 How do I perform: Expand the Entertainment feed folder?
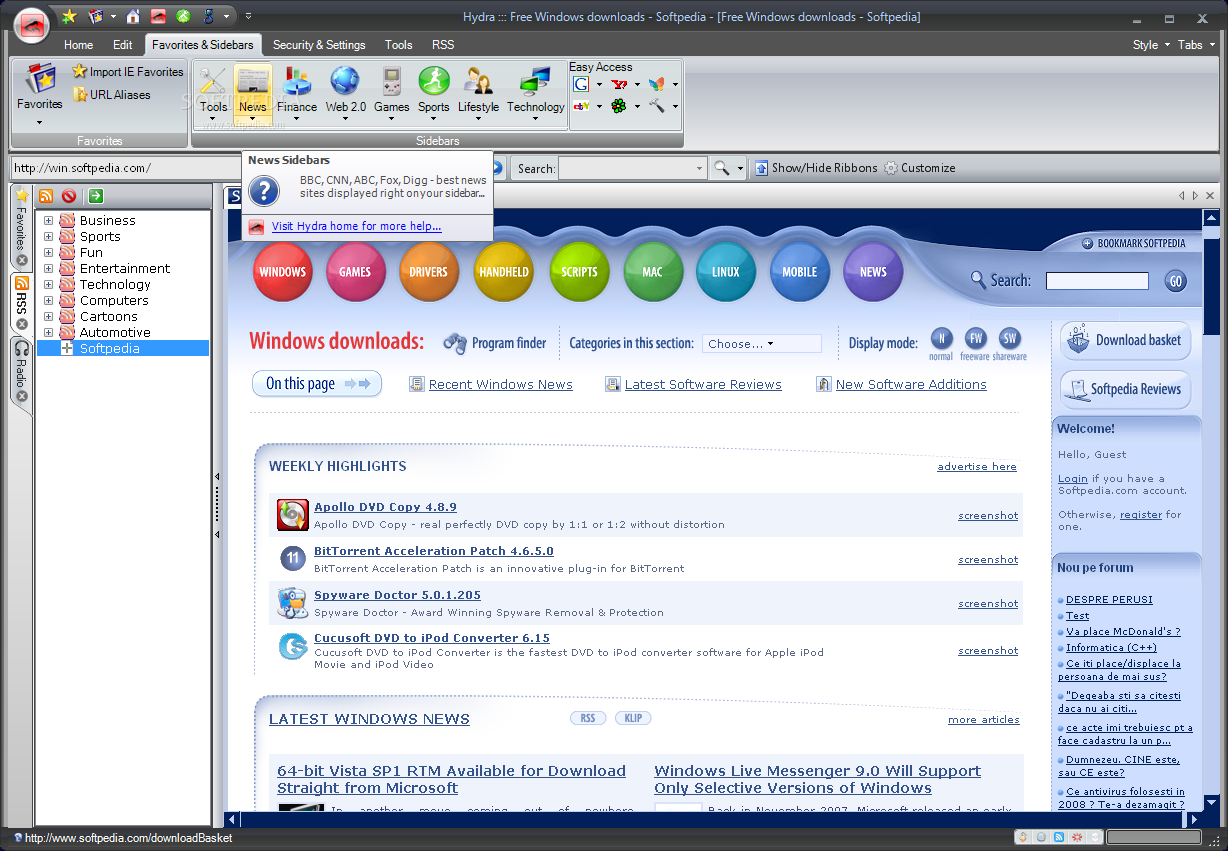[48, 269]
